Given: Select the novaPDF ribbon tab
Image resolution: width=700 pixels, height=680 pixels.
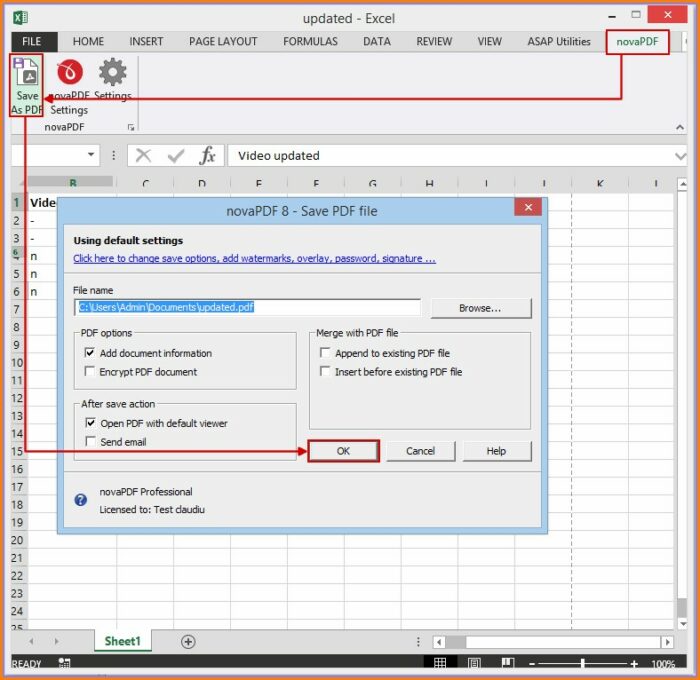Looking at the screenshot, I should click(x=637, y=42).
